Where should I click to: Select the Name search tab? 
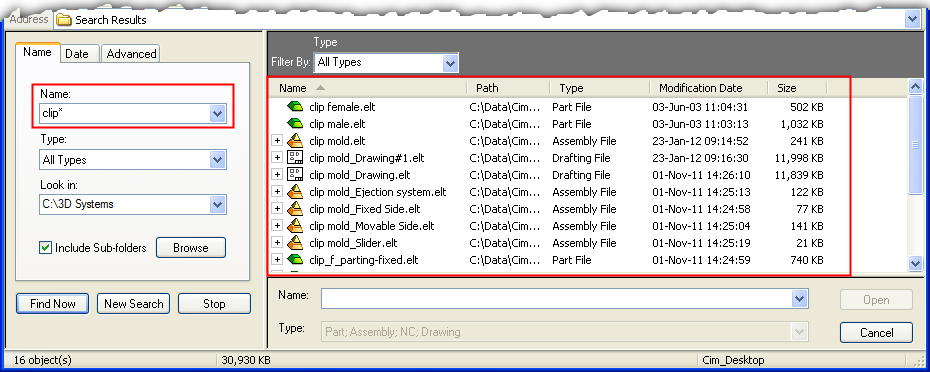37,52
